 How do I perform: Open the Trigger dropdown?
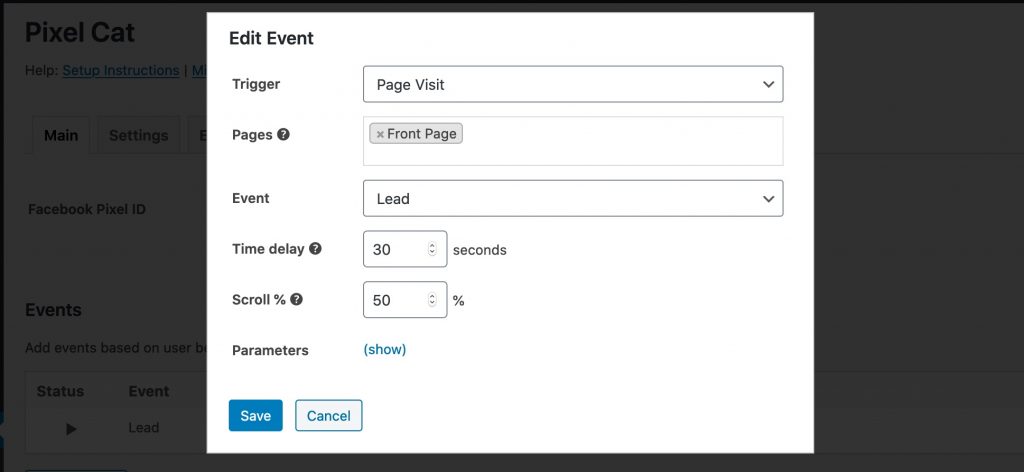[x=572, y=85]
